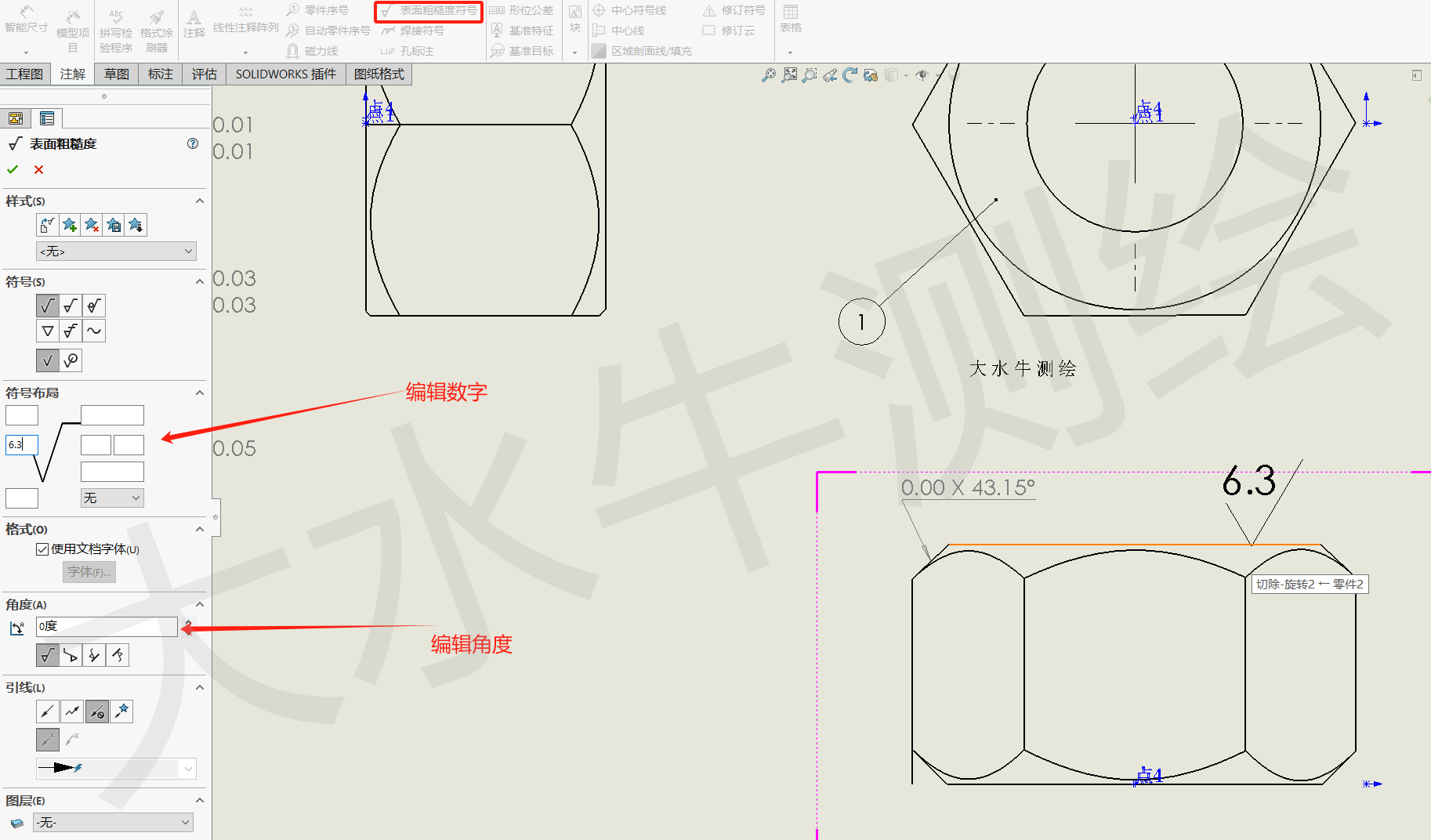Select the Centerline (中心线) tool
1431x840 pixels.
click(618, 31)
